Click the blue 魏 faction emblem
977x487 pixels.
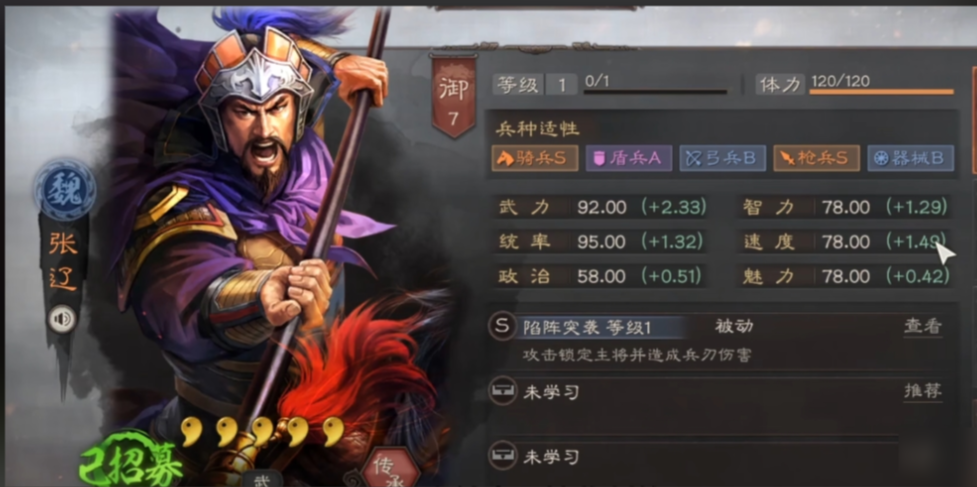(65, 189)
